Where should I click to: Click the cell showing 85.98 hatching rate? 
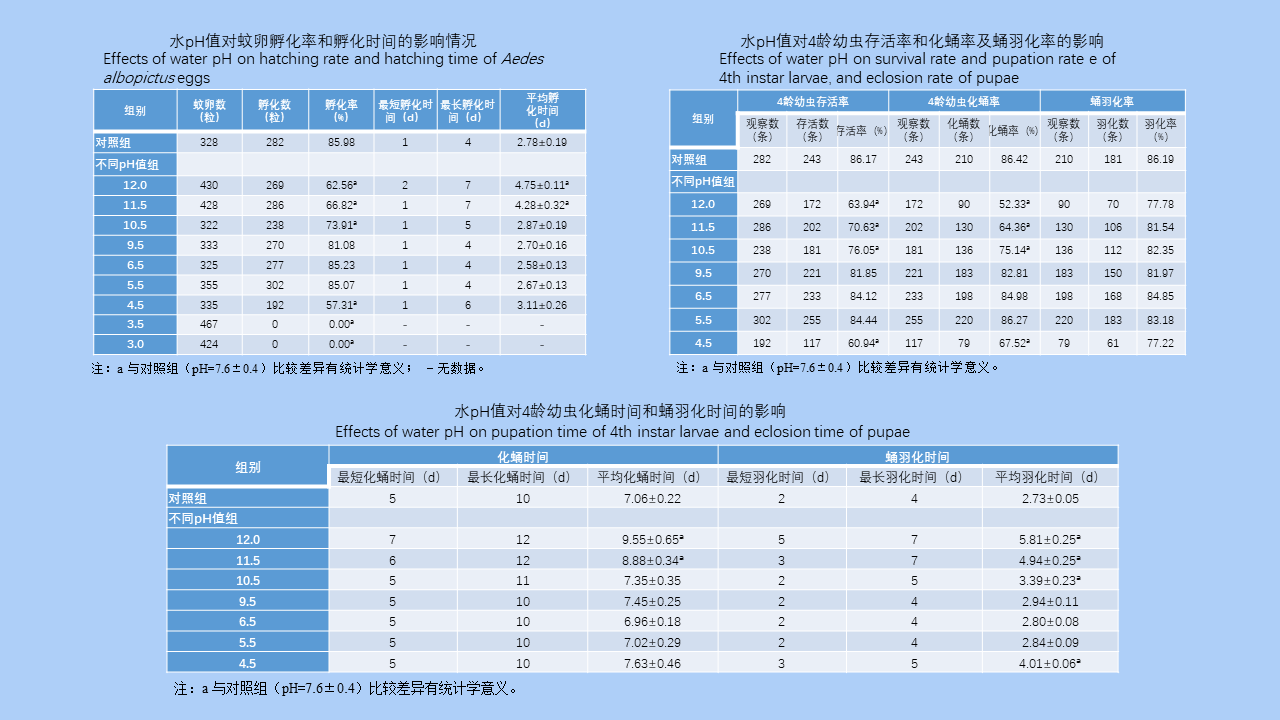point(341,143)
